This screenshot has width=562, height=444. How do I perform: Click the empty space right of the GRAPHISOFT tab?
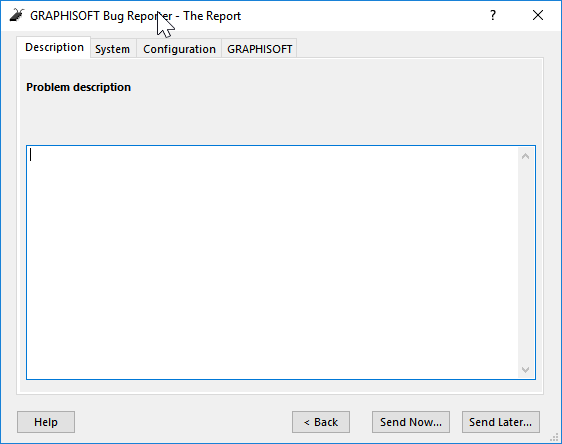click(x=419, y=48)
